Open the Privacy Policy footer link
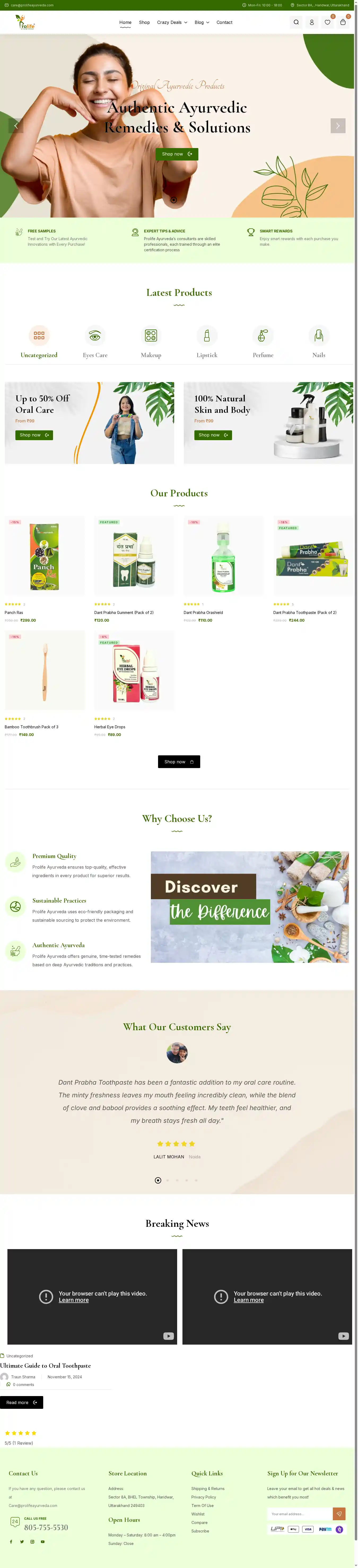 [203, 1497]
